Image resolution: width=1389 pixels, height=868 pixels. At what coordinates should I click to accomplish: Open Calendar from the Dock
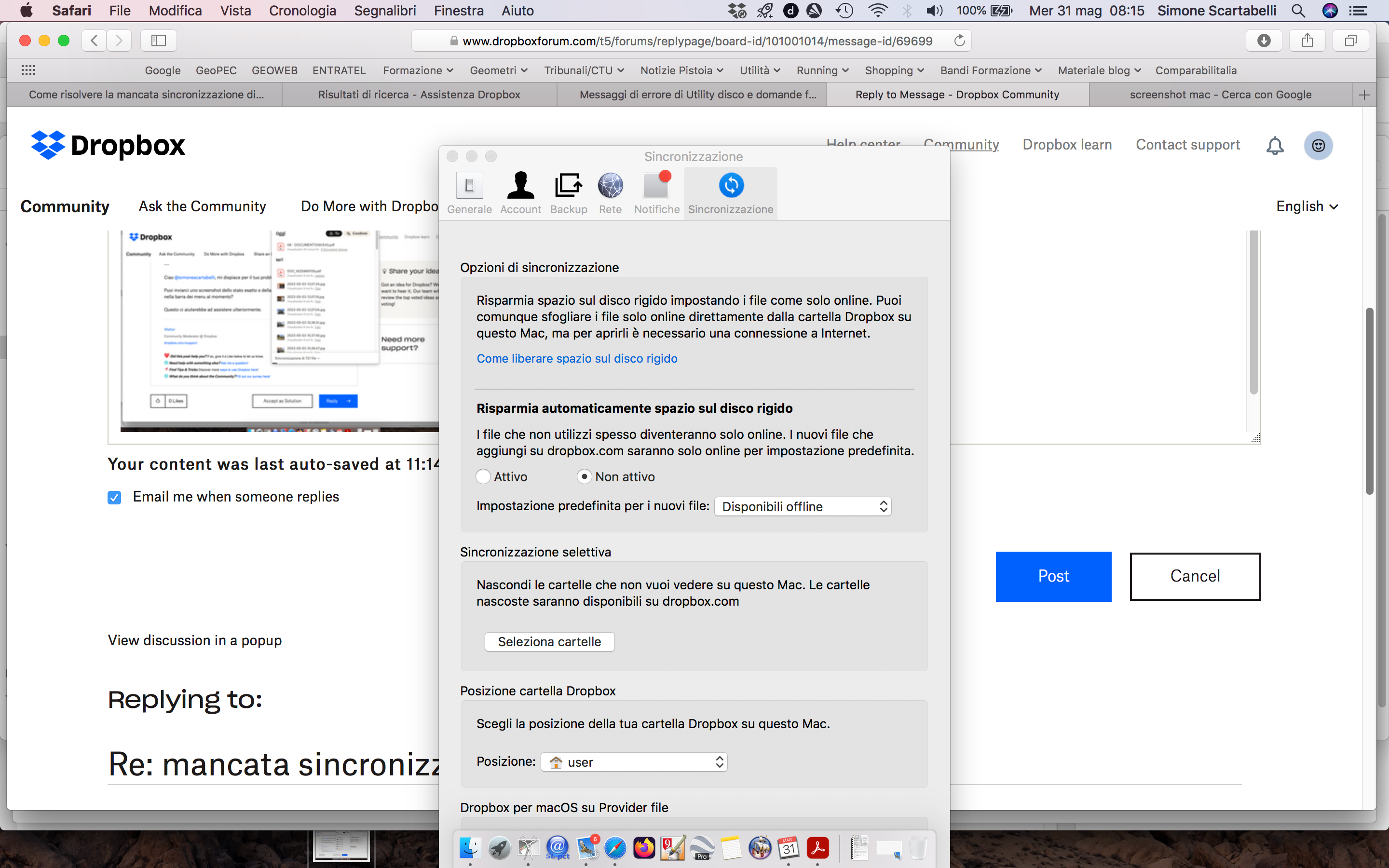pos(789,847)
